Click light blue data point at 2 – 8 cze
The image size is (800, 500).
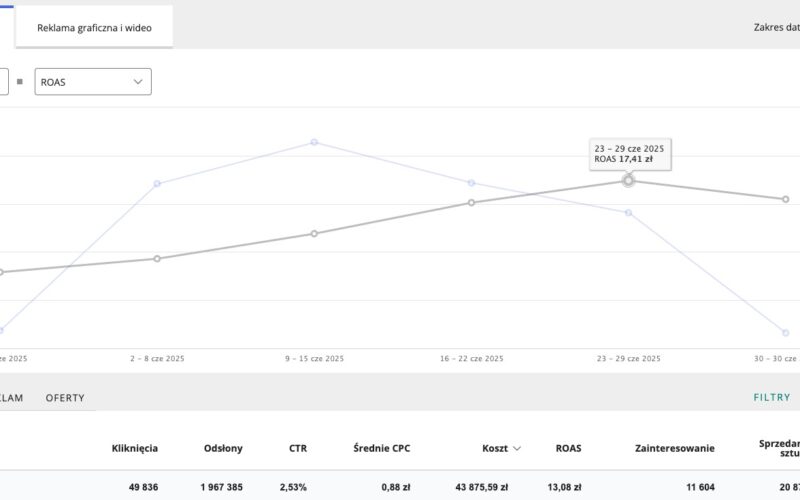[x=157, y=183]
